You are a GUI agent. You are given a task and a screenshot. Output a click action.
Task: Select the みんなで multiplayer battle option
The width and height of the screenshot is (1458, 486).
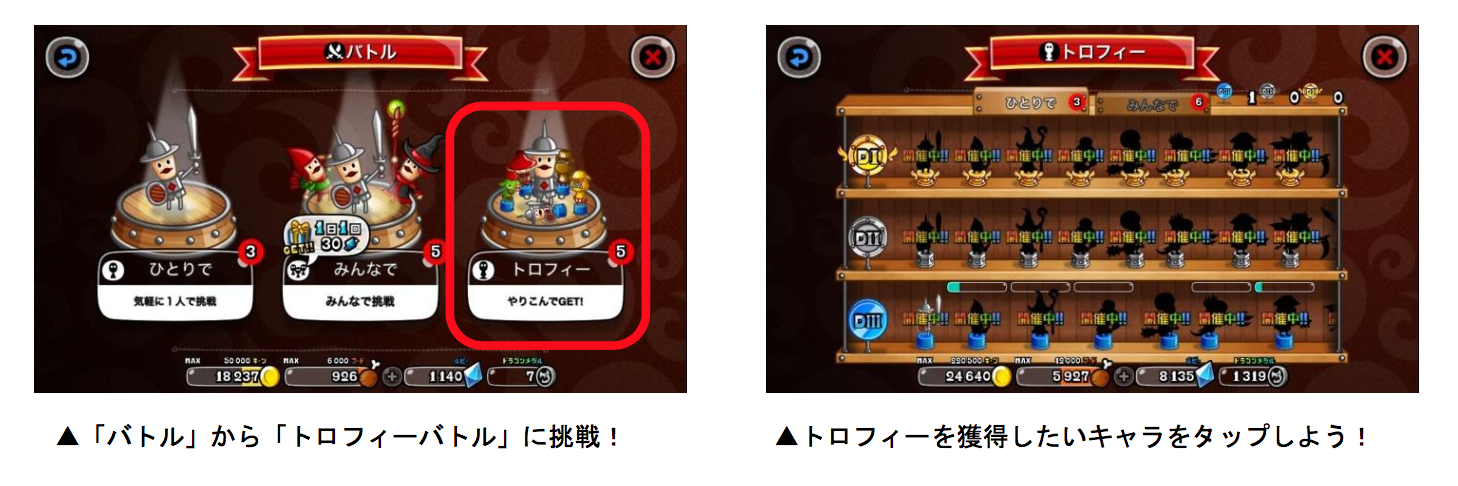pos(361,283)
